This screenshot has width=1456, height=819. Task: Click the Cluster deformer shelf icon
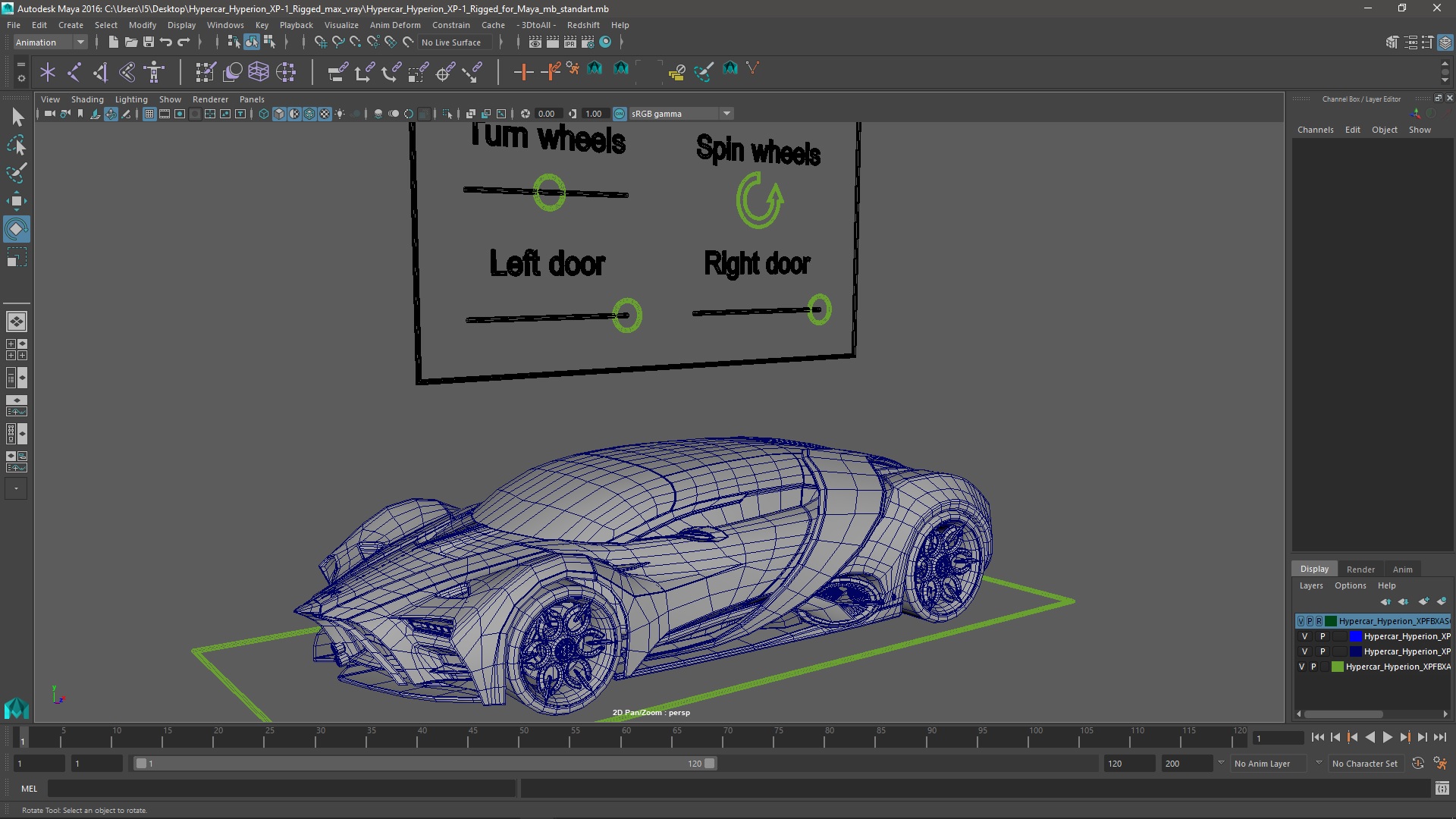pyautogui.click(x=286, y=72)
